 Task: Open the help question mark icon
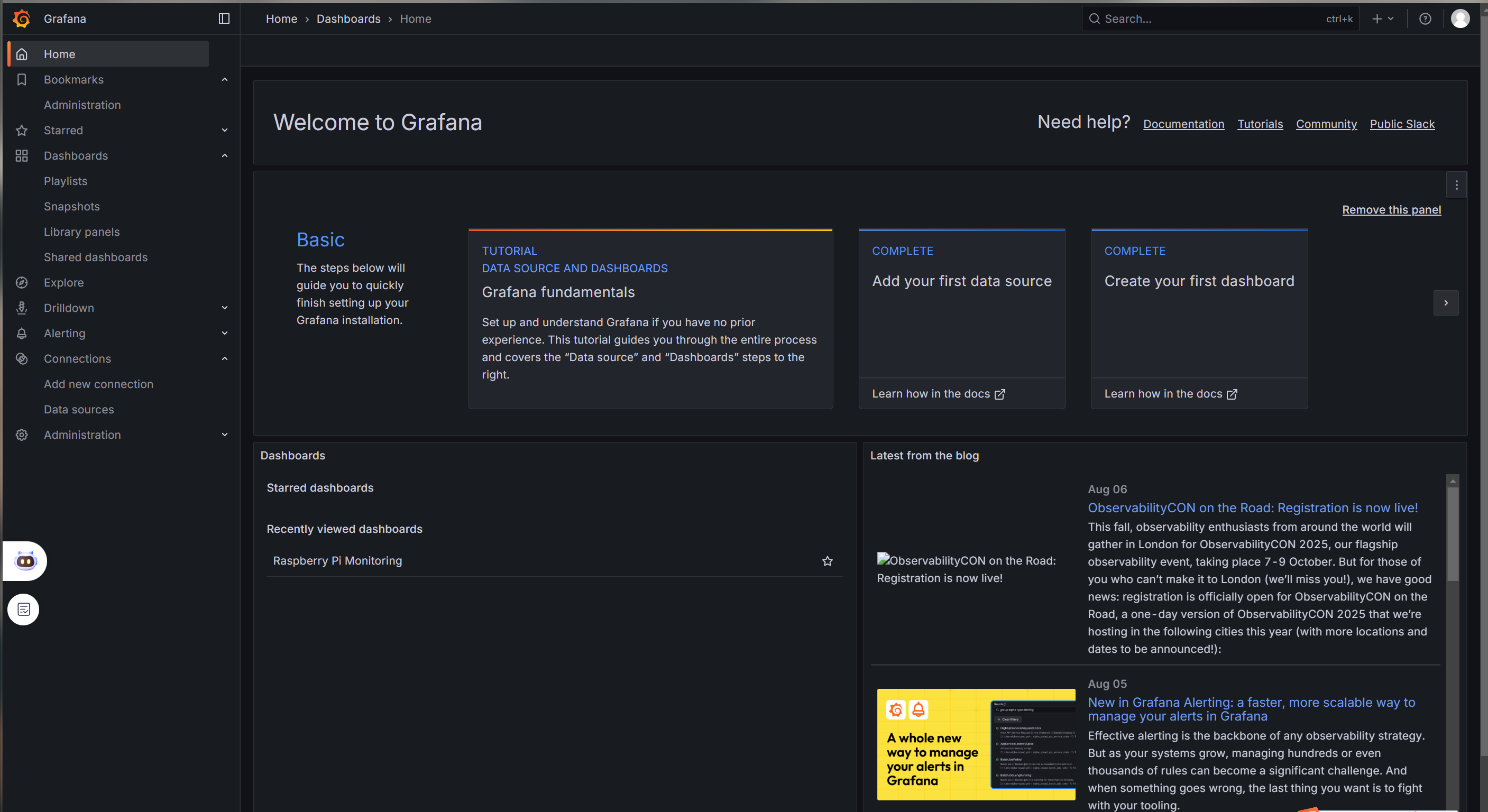(x=1425, y=19)
